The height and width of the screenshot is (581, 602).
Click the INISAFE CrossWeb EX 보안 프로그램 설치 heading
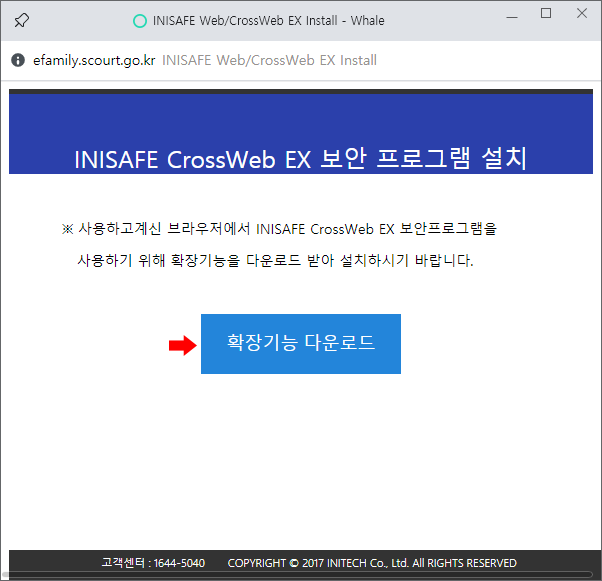coord(301,159)
